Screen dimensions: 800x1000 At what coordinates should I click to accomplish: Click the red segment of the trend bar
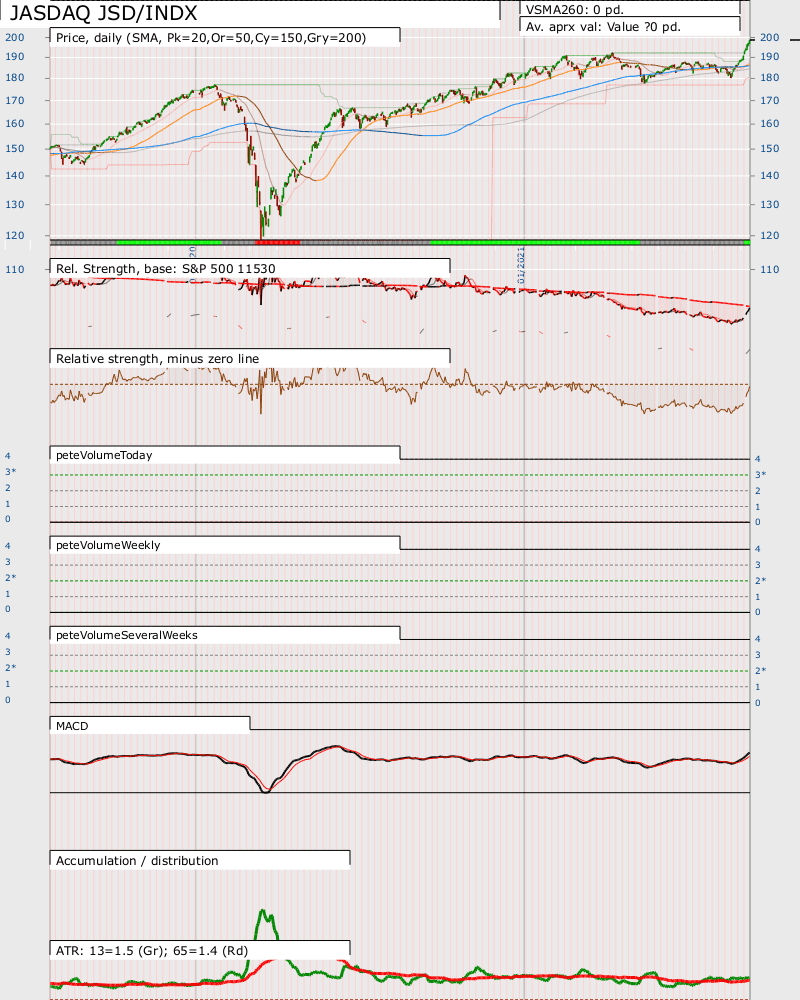click(x=277, y=242)
